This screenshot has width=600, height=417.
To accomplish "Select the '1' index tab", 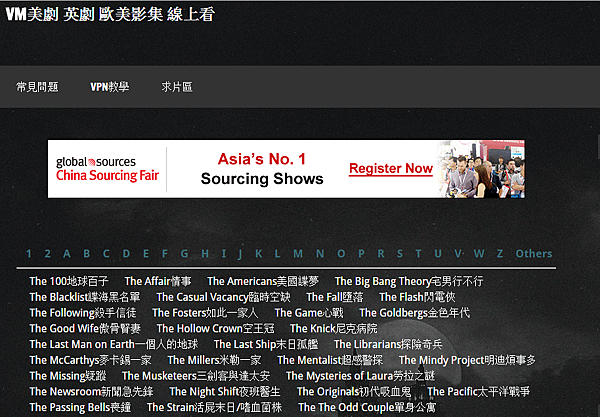I will click(x=29, y=254).
